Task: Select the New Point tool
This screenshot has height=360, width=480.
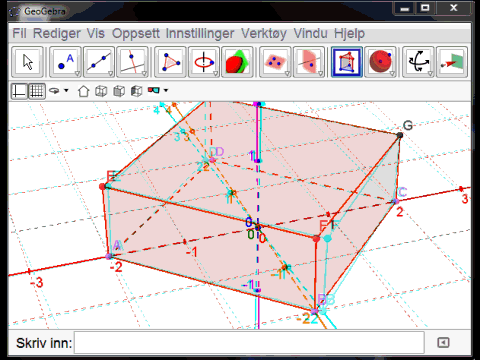Action: 65,62
